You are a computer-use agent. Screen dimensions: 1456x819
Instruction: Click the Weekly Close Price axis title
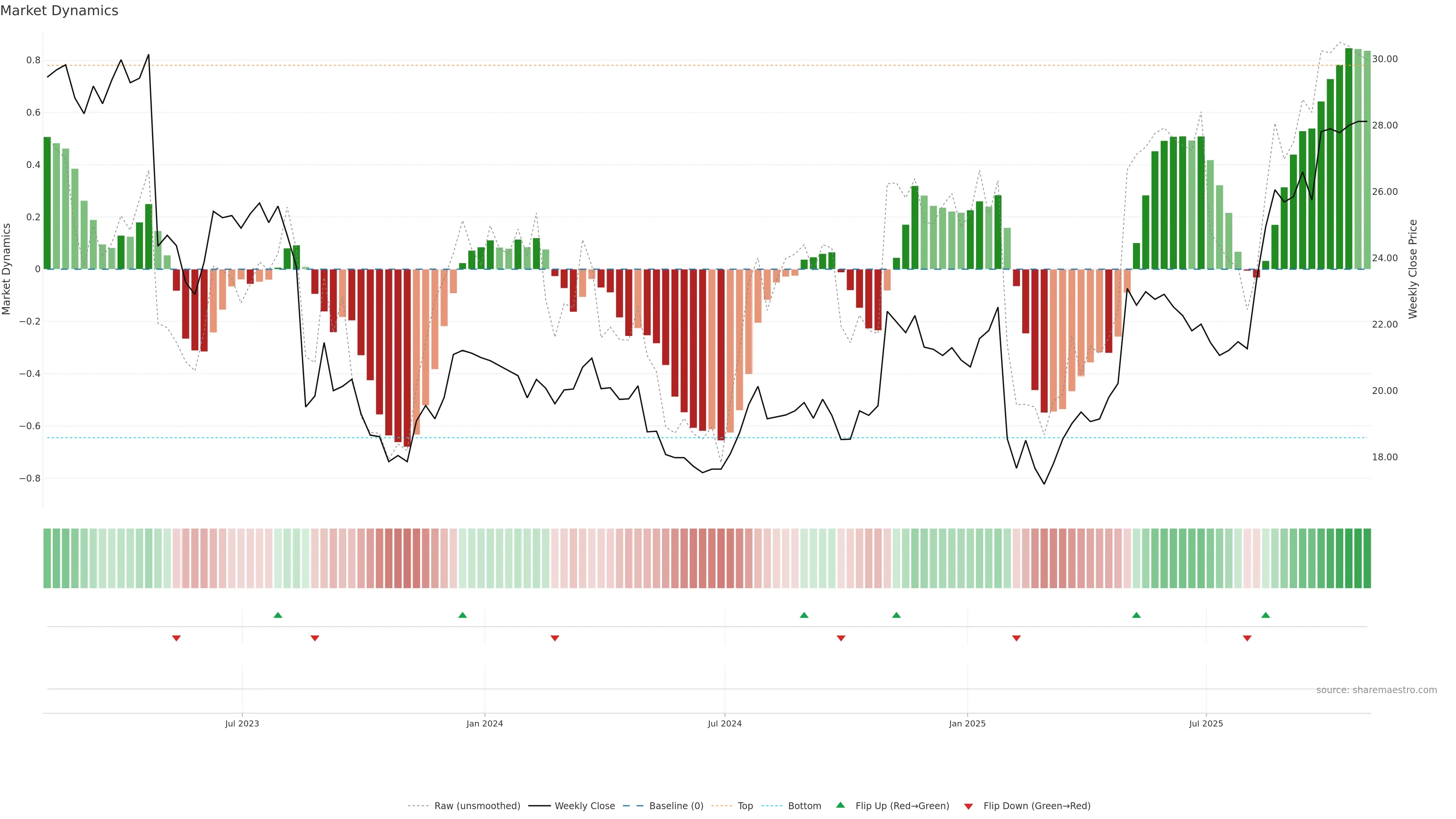[1413, 269]
